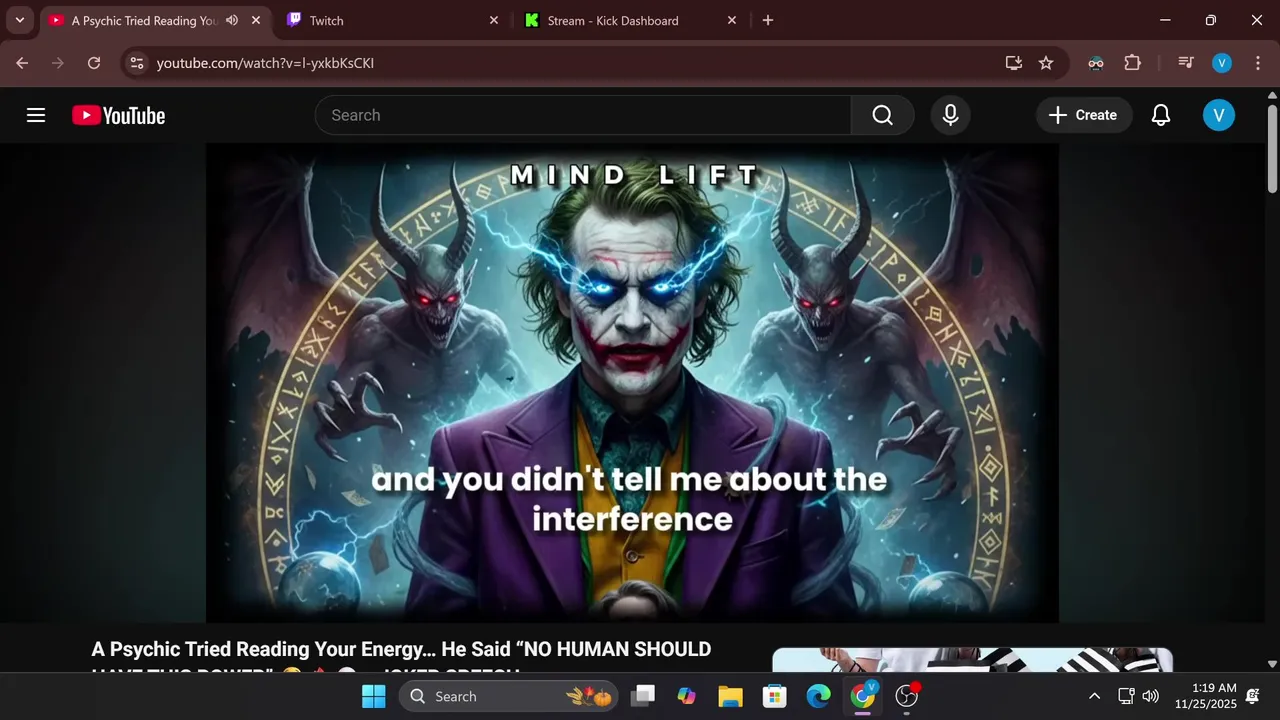The image size is (1280, 720).
Task: Go back to the previous page
Action: coord(22,63)
